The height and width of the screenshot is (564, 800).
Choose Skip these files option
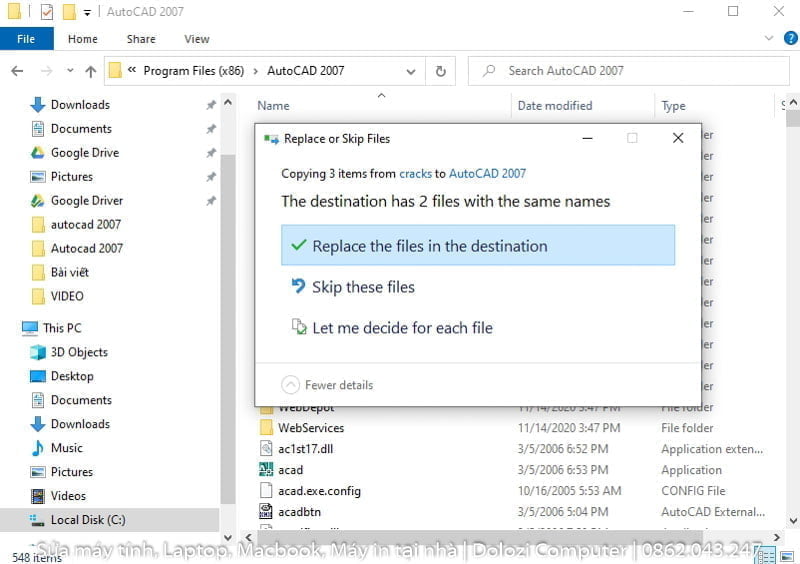coord(362,287)
